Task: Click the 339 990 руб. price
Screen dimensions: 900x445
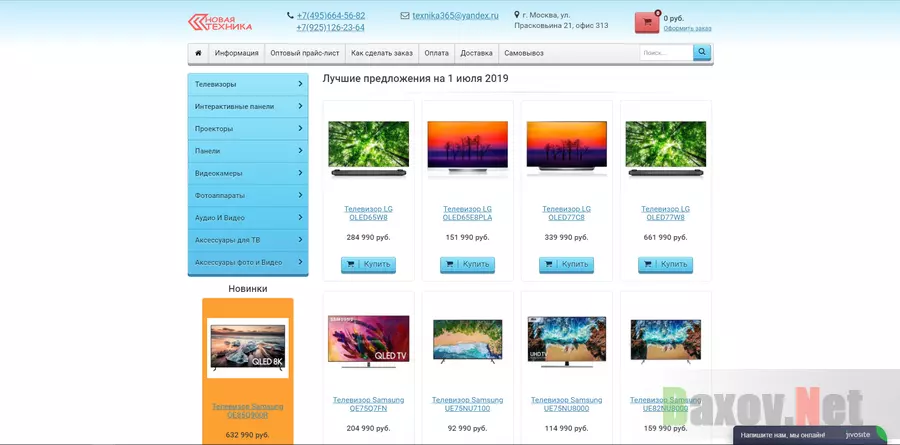Action: click(x=567, y=237)
